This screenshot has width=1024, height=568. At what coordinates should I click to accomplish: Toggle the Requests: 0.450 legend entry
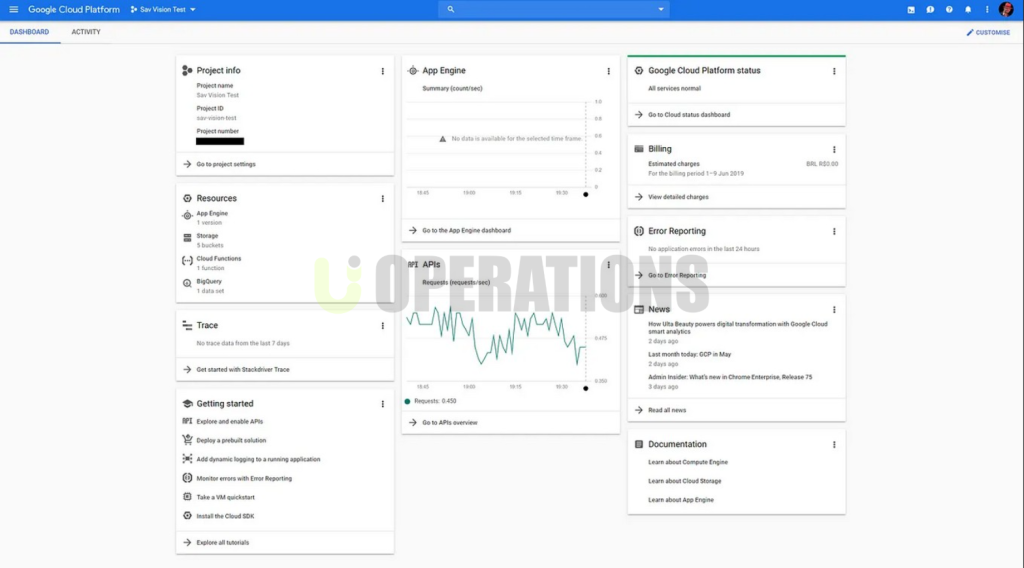430,402
